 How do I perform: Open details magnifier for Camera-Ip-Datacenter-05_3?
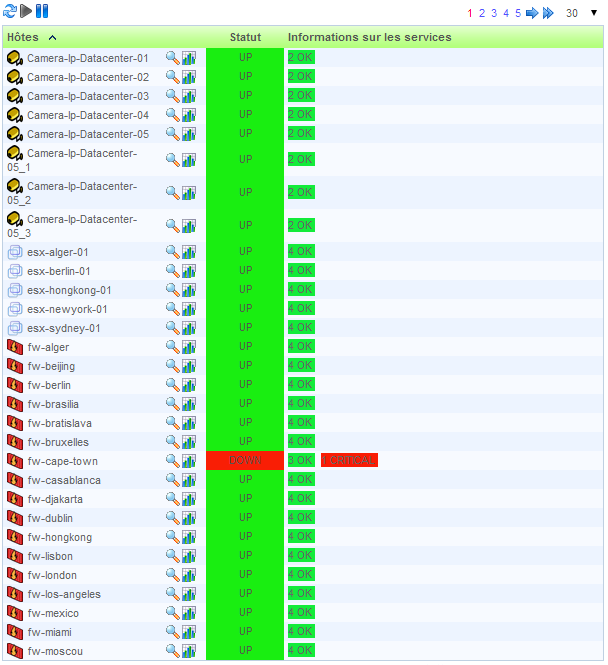click(x=172, y=226)
